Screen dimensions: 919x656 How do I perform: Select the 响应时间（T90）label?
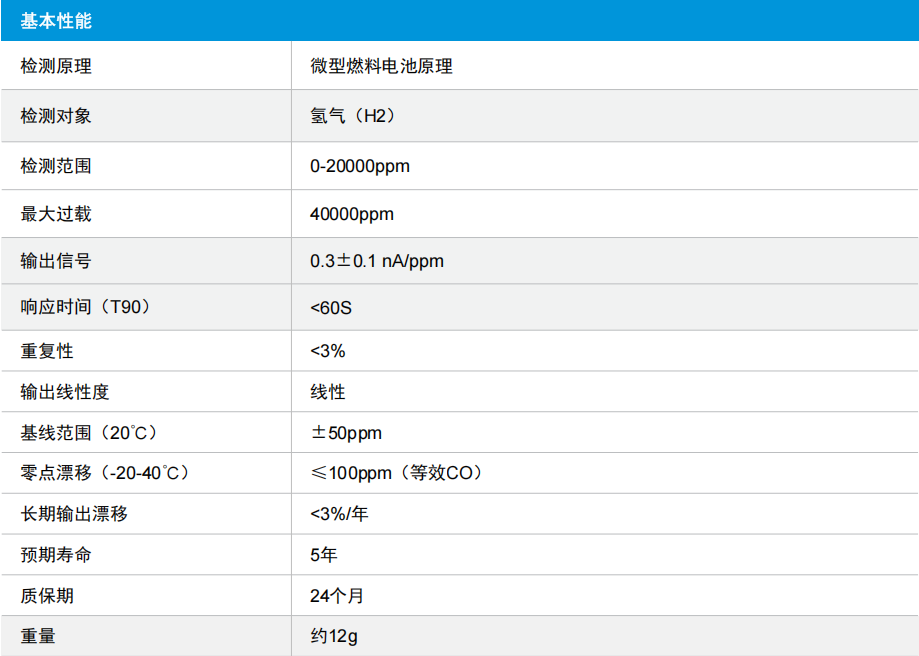87,307
